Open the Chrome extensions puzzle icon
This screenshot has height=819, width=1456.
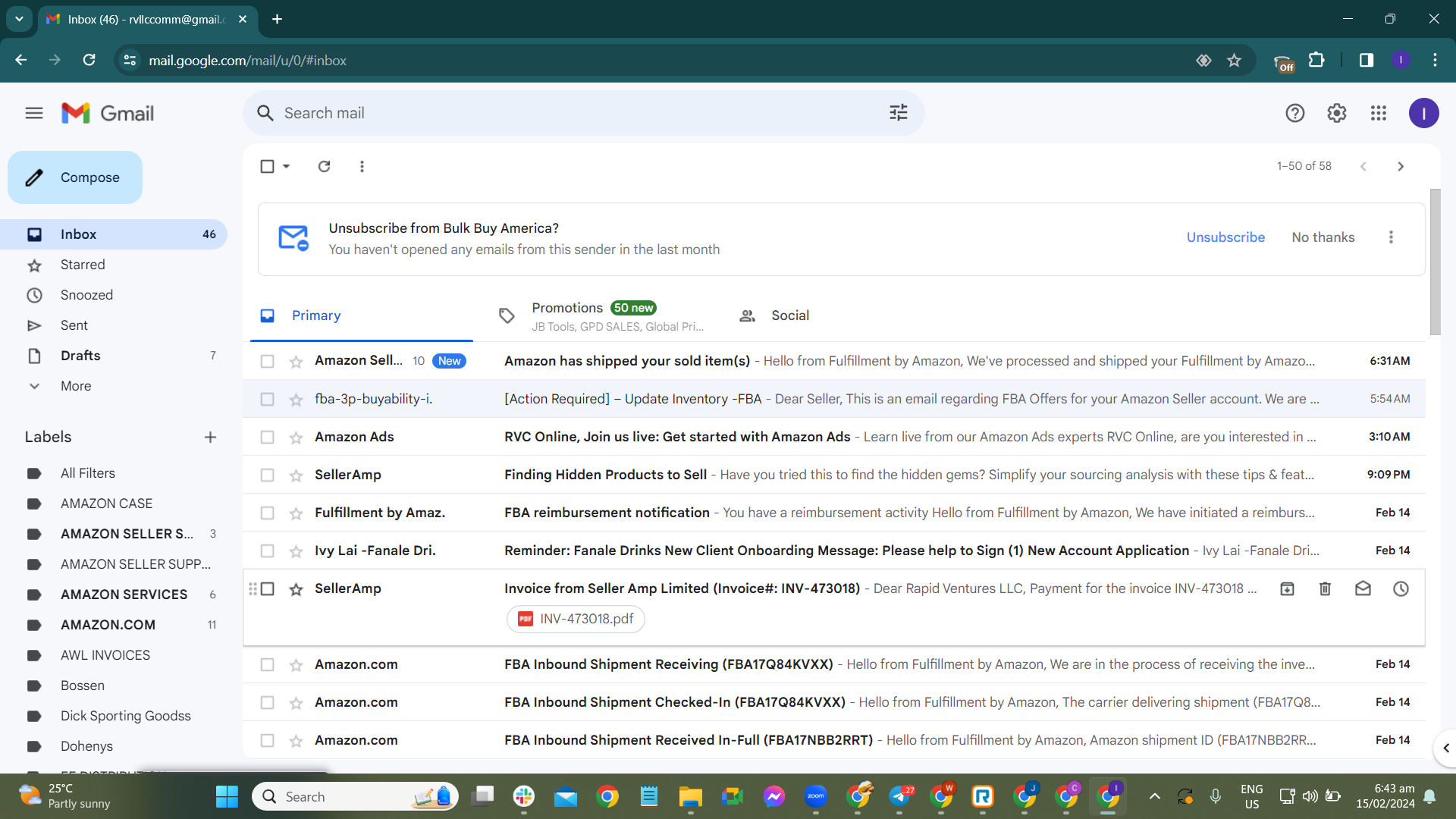point(1317,60)
